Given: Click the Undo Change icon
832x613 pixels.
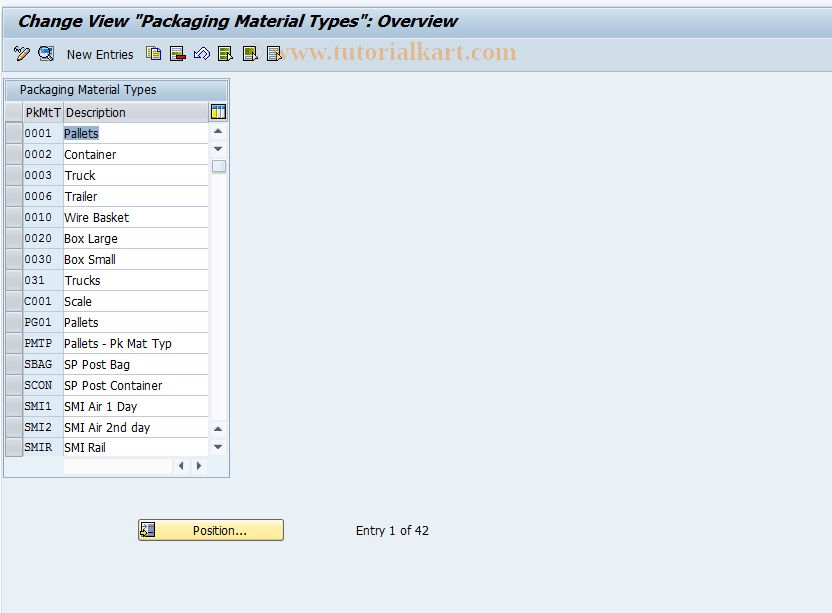Looking at the screenshot, I should [202, 54].
